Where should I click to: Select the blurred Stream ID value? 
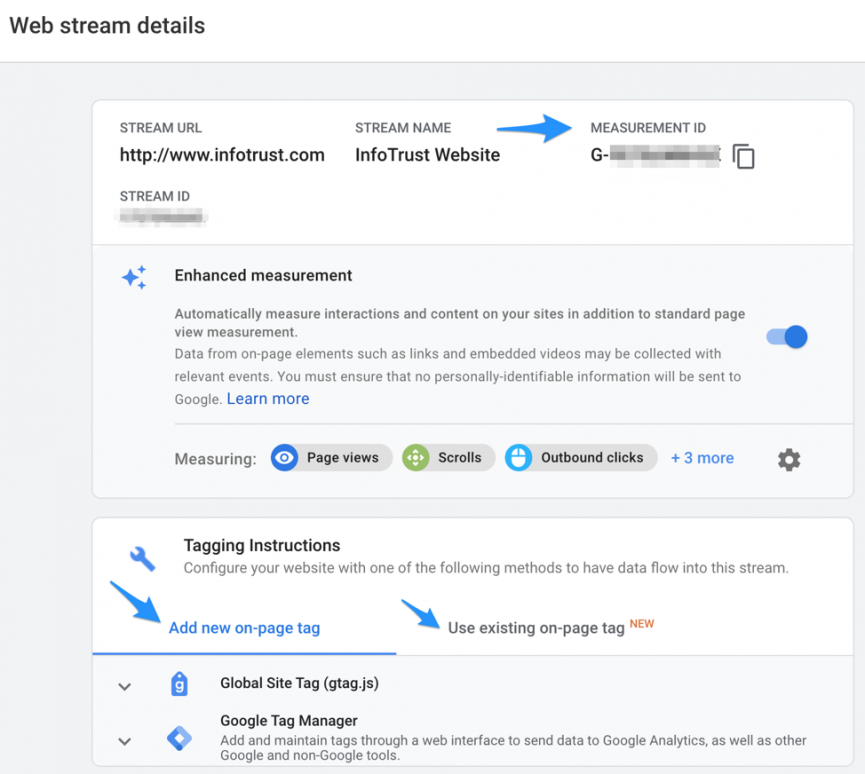click(x=163, y=214)
